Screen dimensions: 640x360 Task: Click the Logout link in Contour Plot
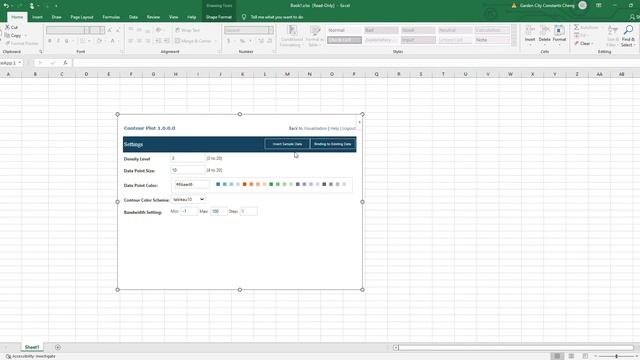(x=349, y=129)
